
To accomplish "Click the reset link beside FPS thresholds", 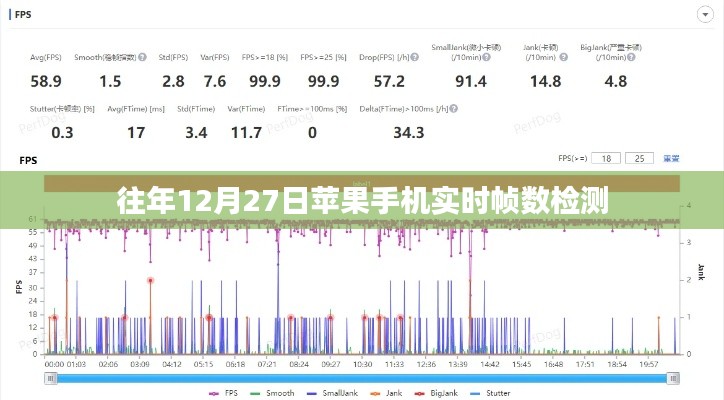I will pyautogui.click(x=671, y=158).
